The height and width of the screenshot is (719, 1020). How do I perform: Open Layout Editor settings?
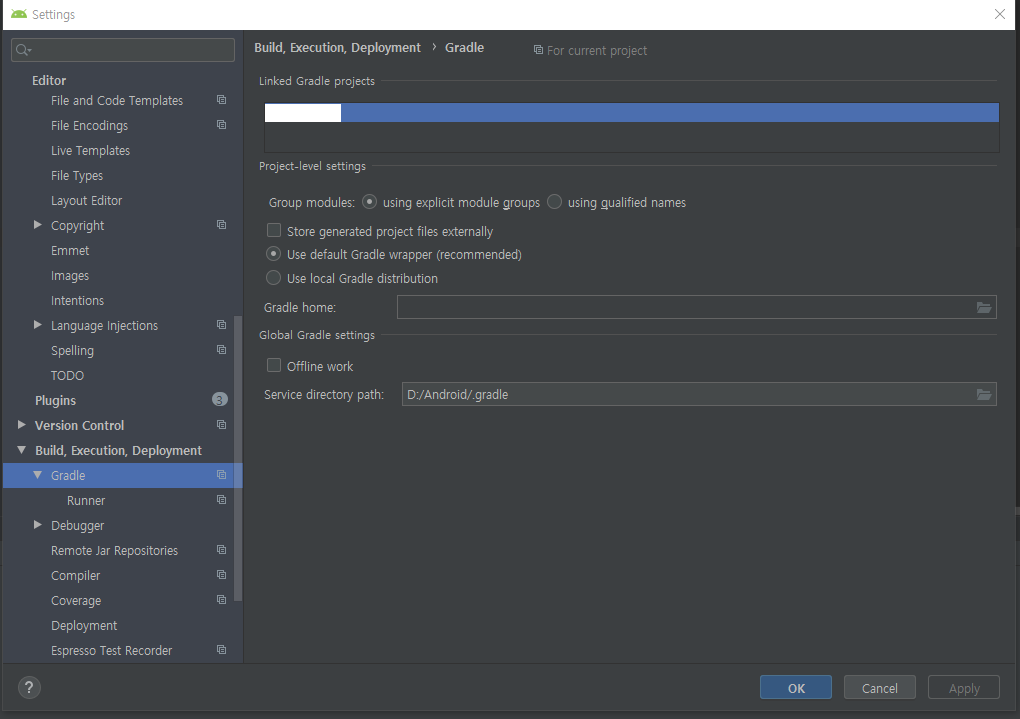87,200
